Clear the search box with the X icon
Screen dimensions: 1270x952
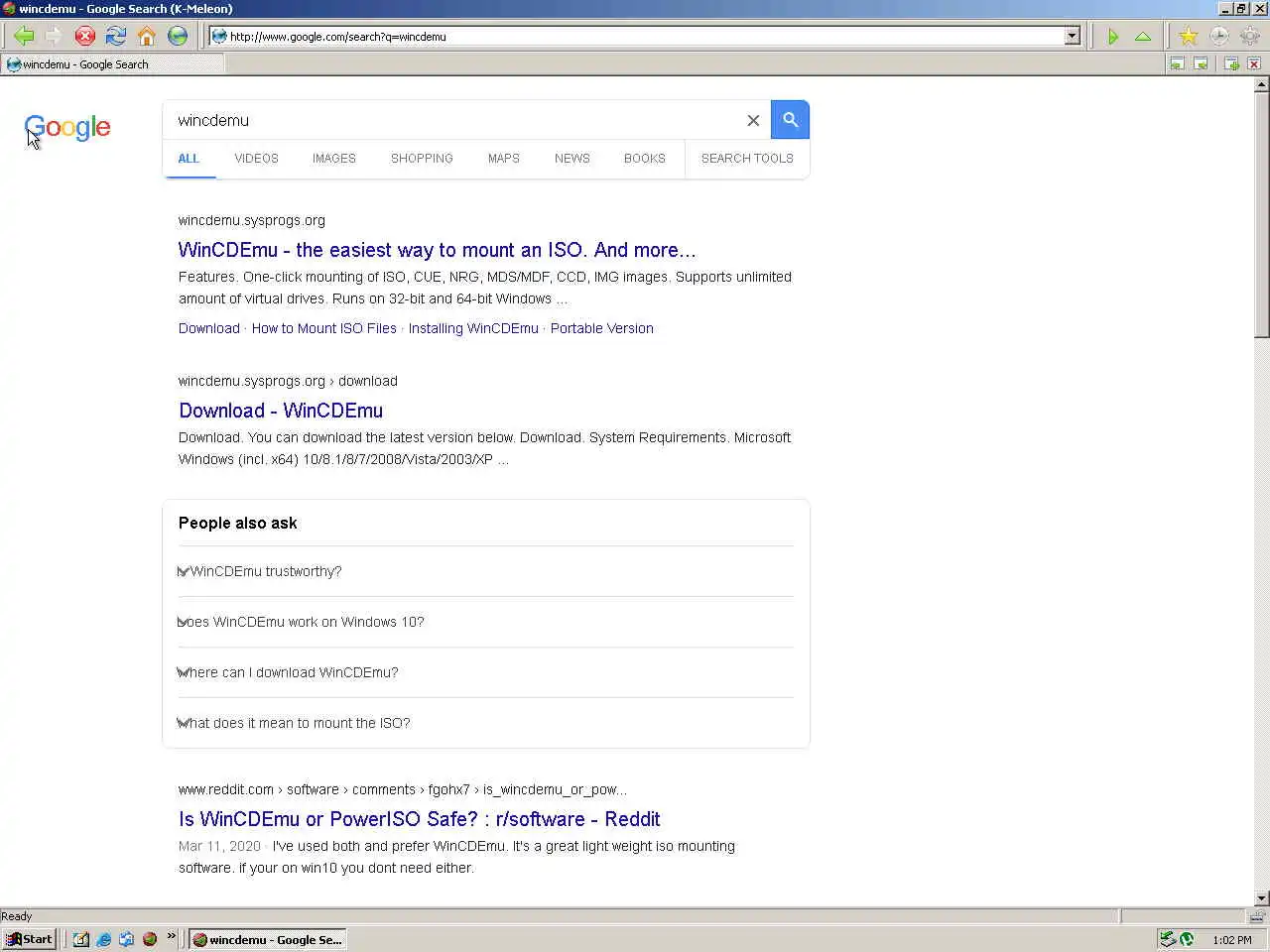click(753, 120)
